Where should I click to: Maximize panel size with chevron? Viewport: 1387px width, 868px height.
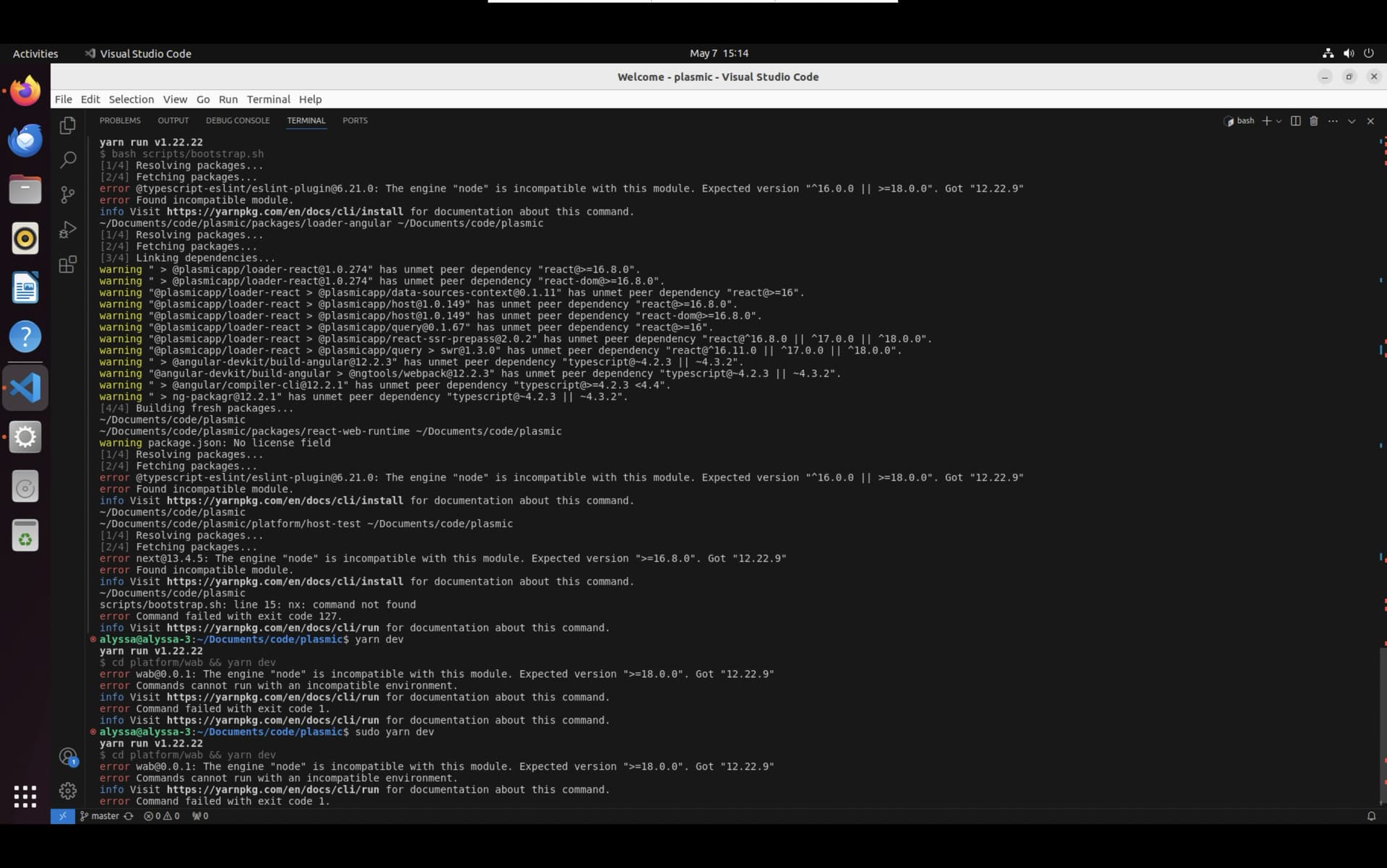click(x=1352, y=121)
